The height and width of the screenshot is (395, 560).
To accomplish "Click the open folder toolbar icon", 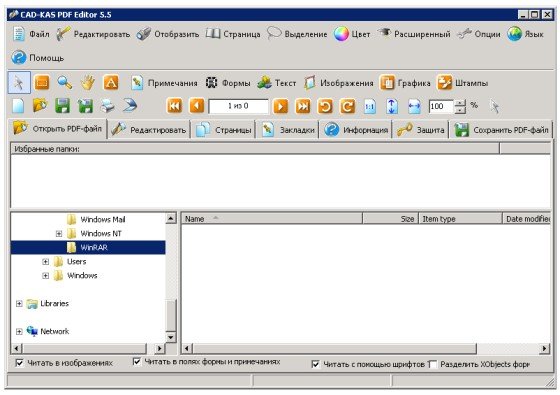I will [40, 106].
